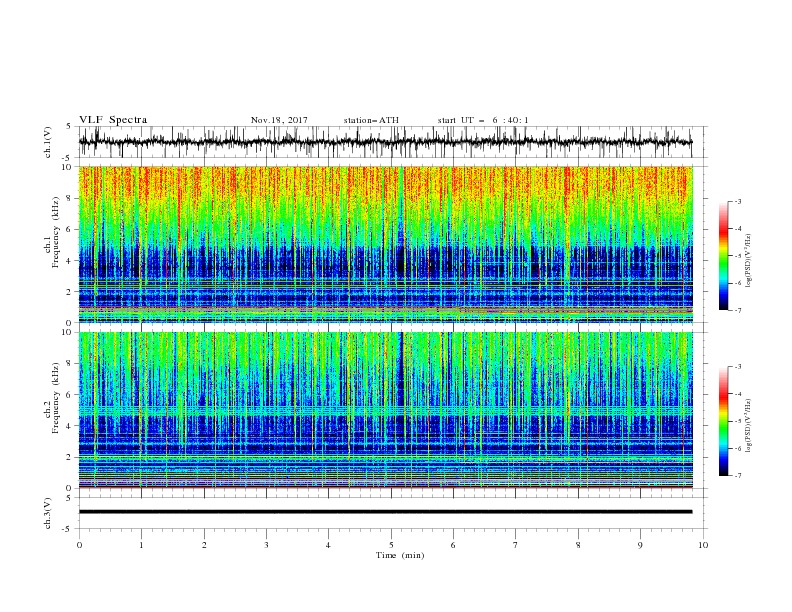Click time axis tick label "2"

pyautogui.click(x=204, y=545)
